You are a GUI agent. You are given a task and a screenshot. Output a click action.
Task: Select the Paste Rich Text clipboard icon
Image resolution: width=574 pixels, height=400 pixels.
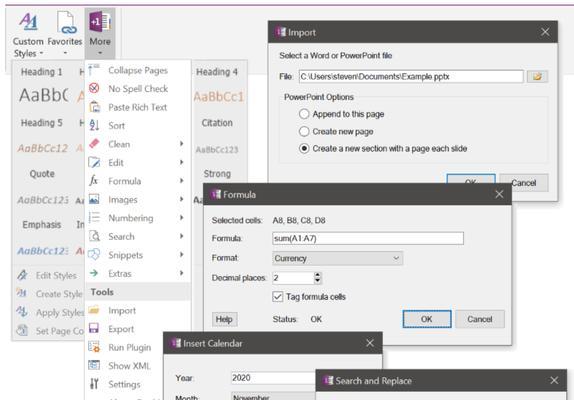94,107
